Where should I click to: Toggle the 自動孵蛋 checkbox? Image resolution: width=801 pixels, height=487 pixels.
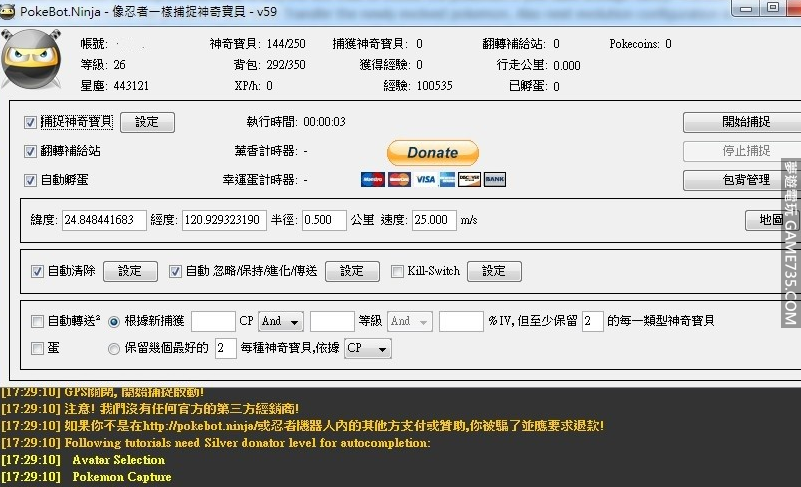[x=30, y=180]
